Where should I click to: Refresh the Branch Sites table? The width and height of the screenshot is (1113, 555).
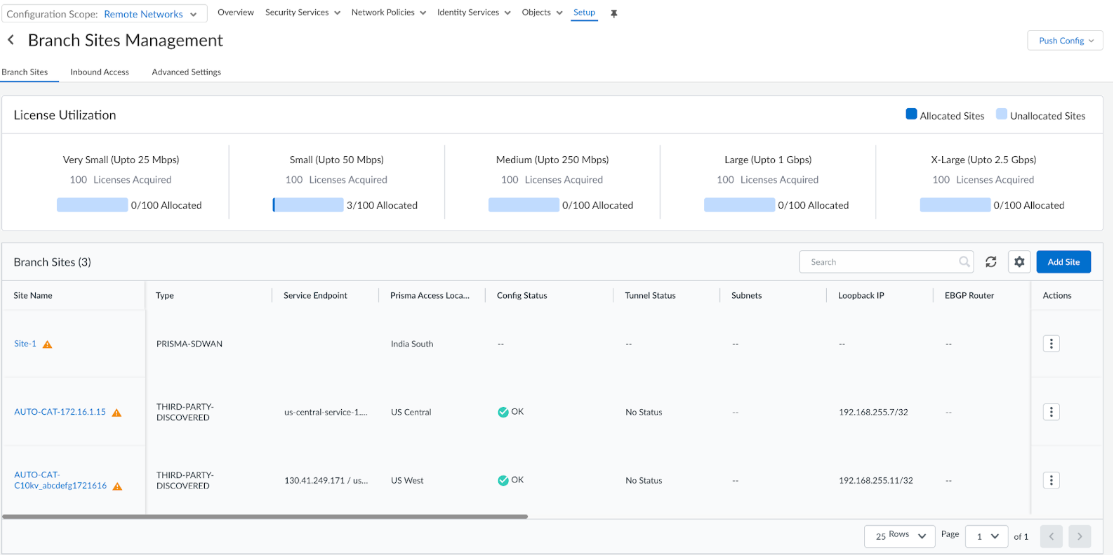(991, 262)
